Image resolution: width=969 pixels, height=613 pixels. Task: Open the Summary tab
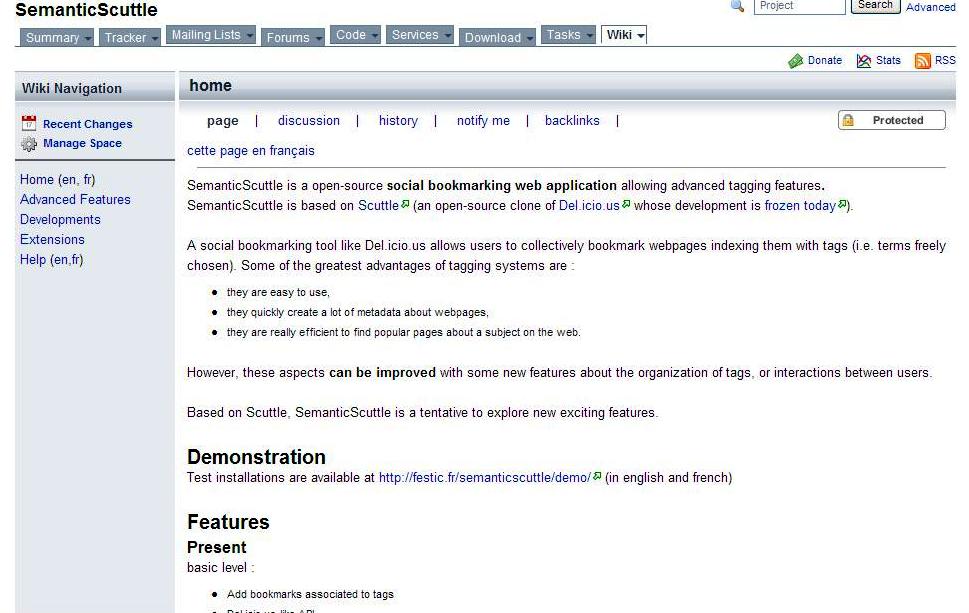pos(57,38)
